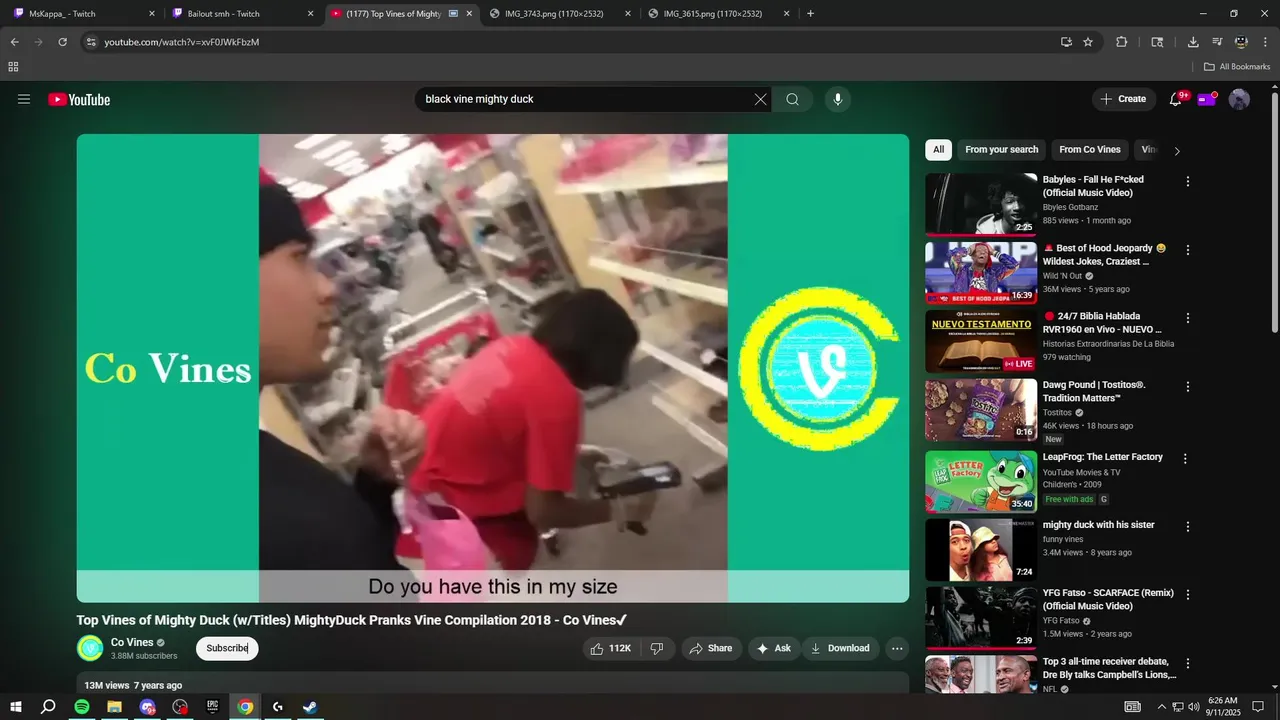The image size is (1280, 720).
Task: Switch to Bailout smh Twitch tab
Action: [x=243, y=14]
